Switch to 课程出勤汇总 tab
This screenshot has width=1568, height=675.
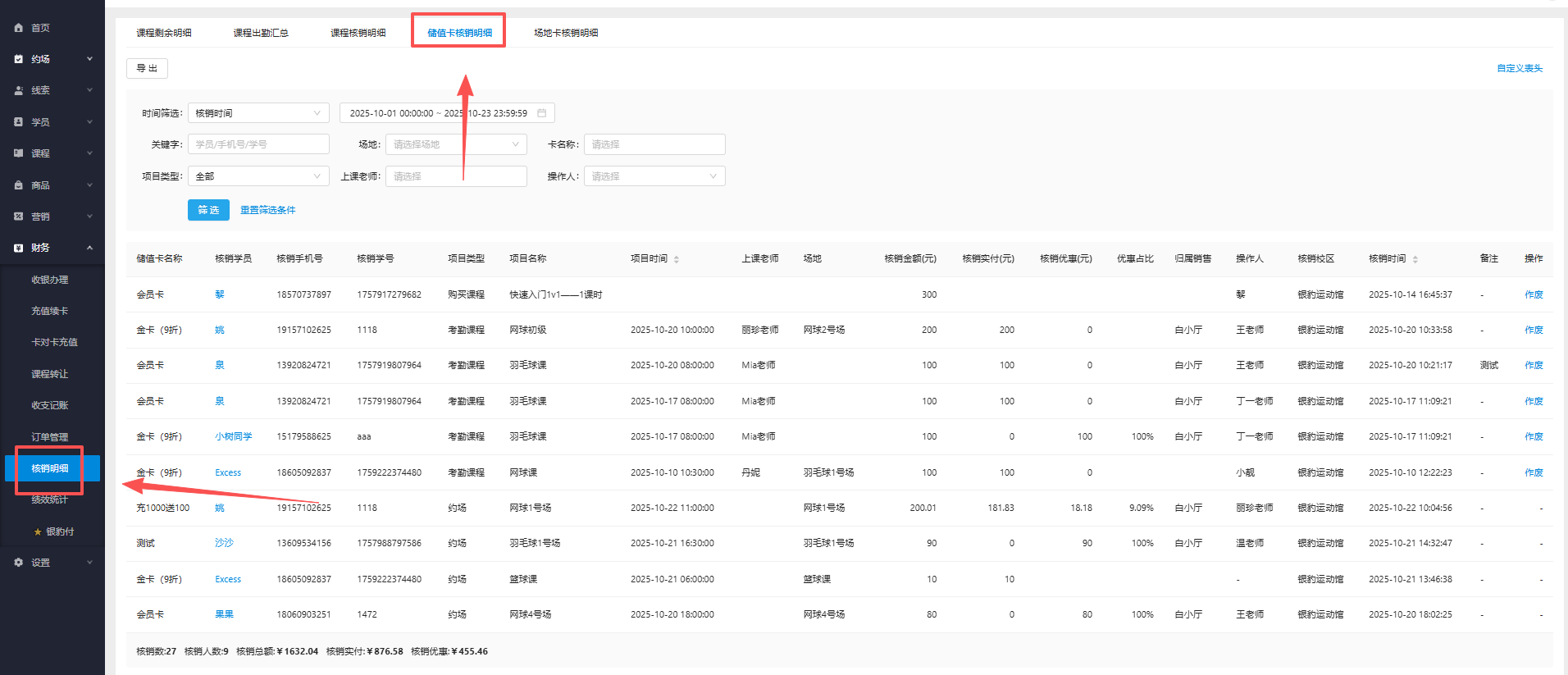pos(261,33)
